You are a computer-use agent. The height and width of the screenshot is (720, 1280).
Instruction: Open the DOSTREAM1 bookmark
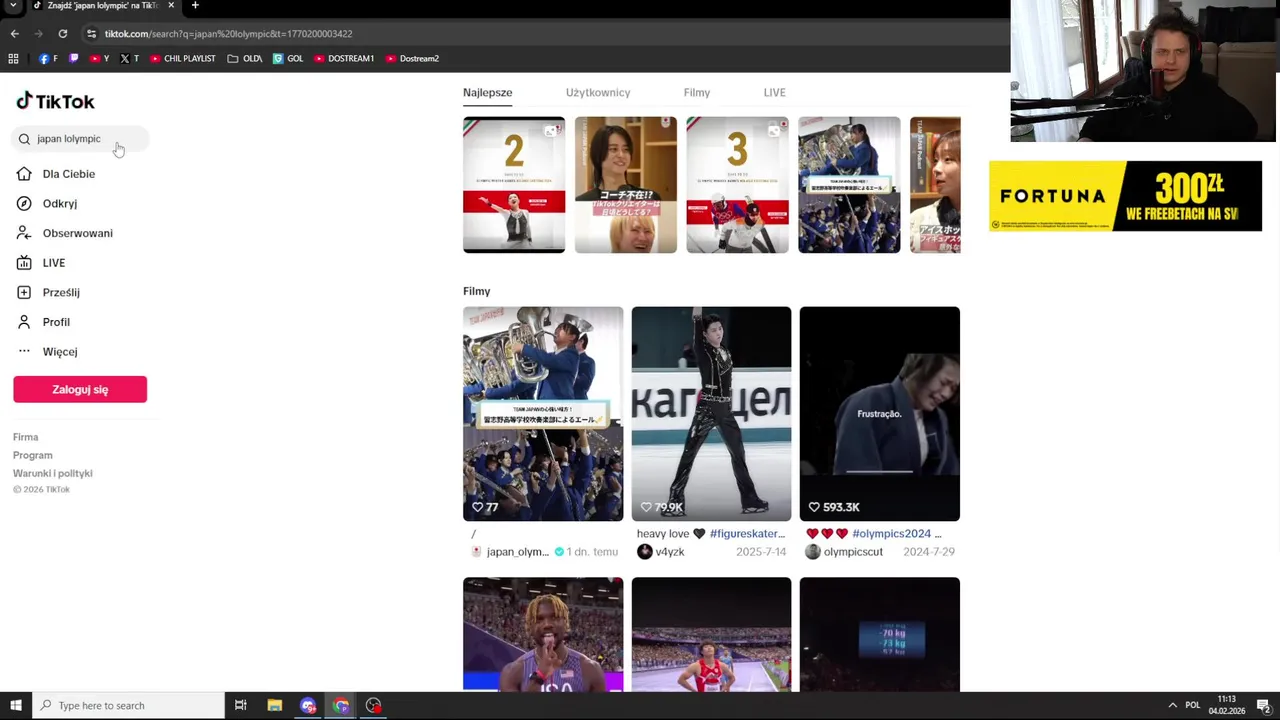(344, 58)
